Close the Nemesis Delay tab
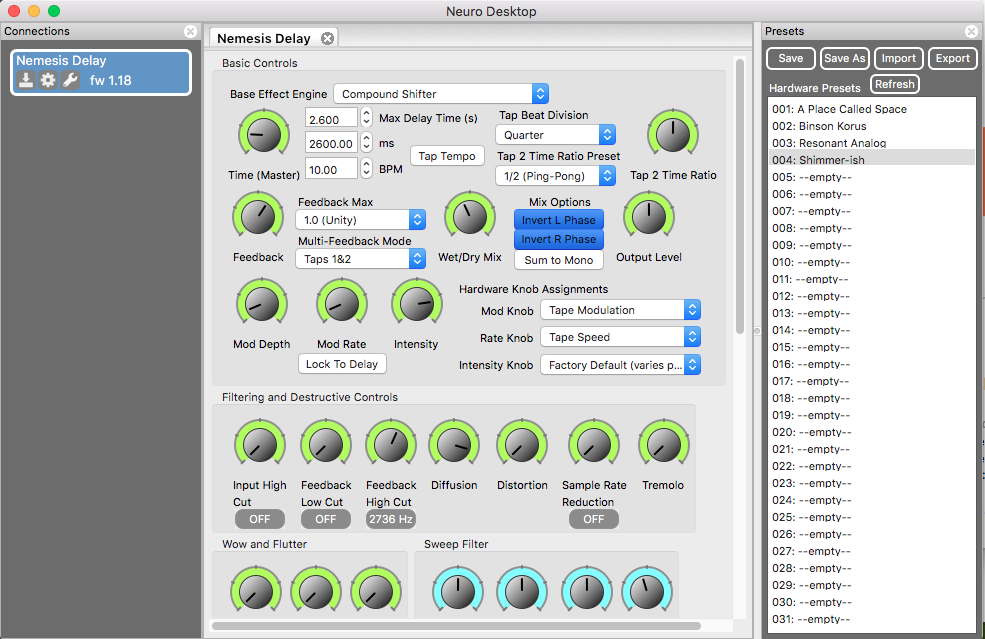This screenshot has width=985, height=639. click(x=327, y=38)
